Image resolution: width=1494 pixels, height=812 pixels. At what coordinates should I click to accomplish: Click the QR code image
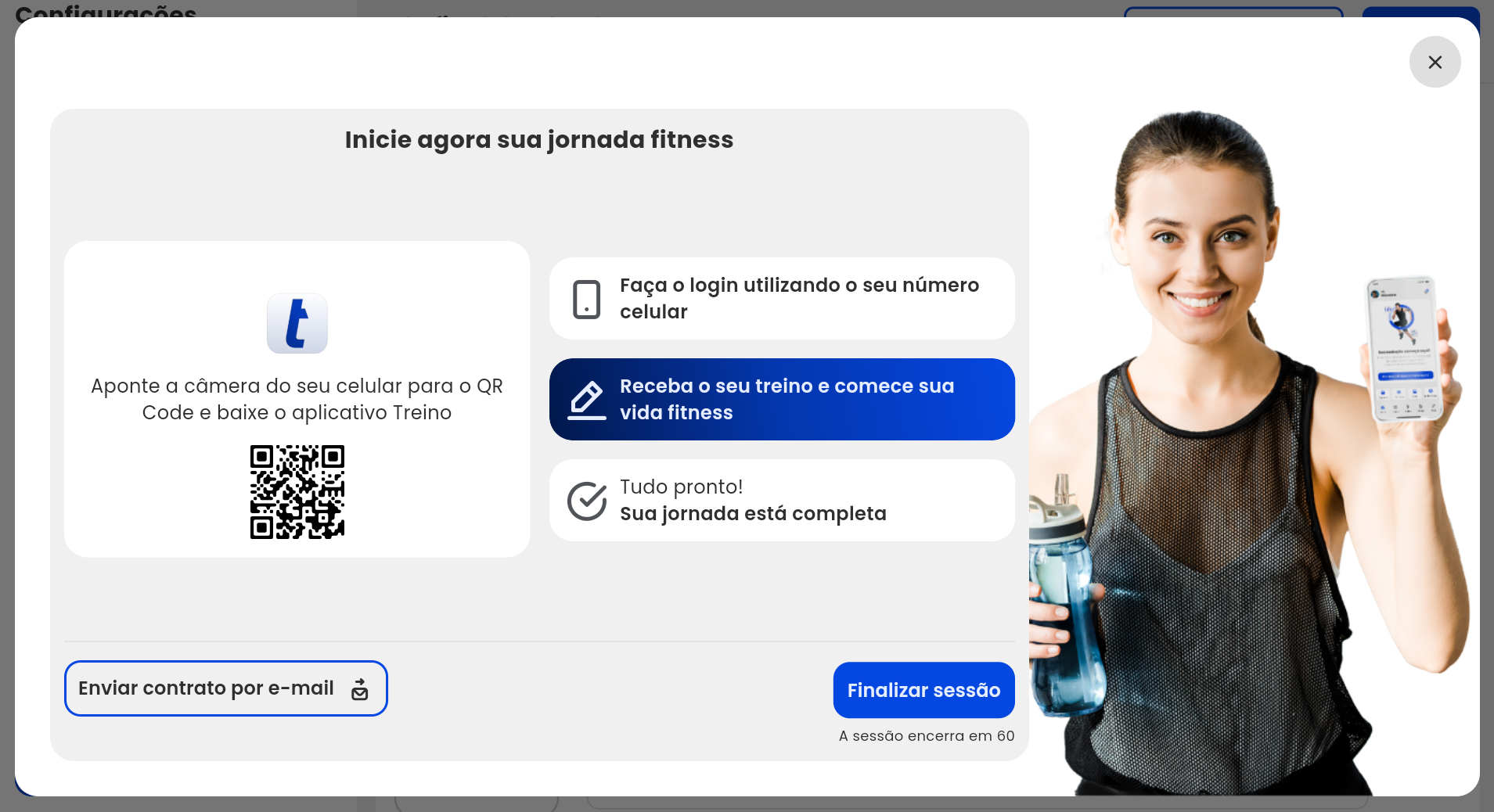(297, 492)
